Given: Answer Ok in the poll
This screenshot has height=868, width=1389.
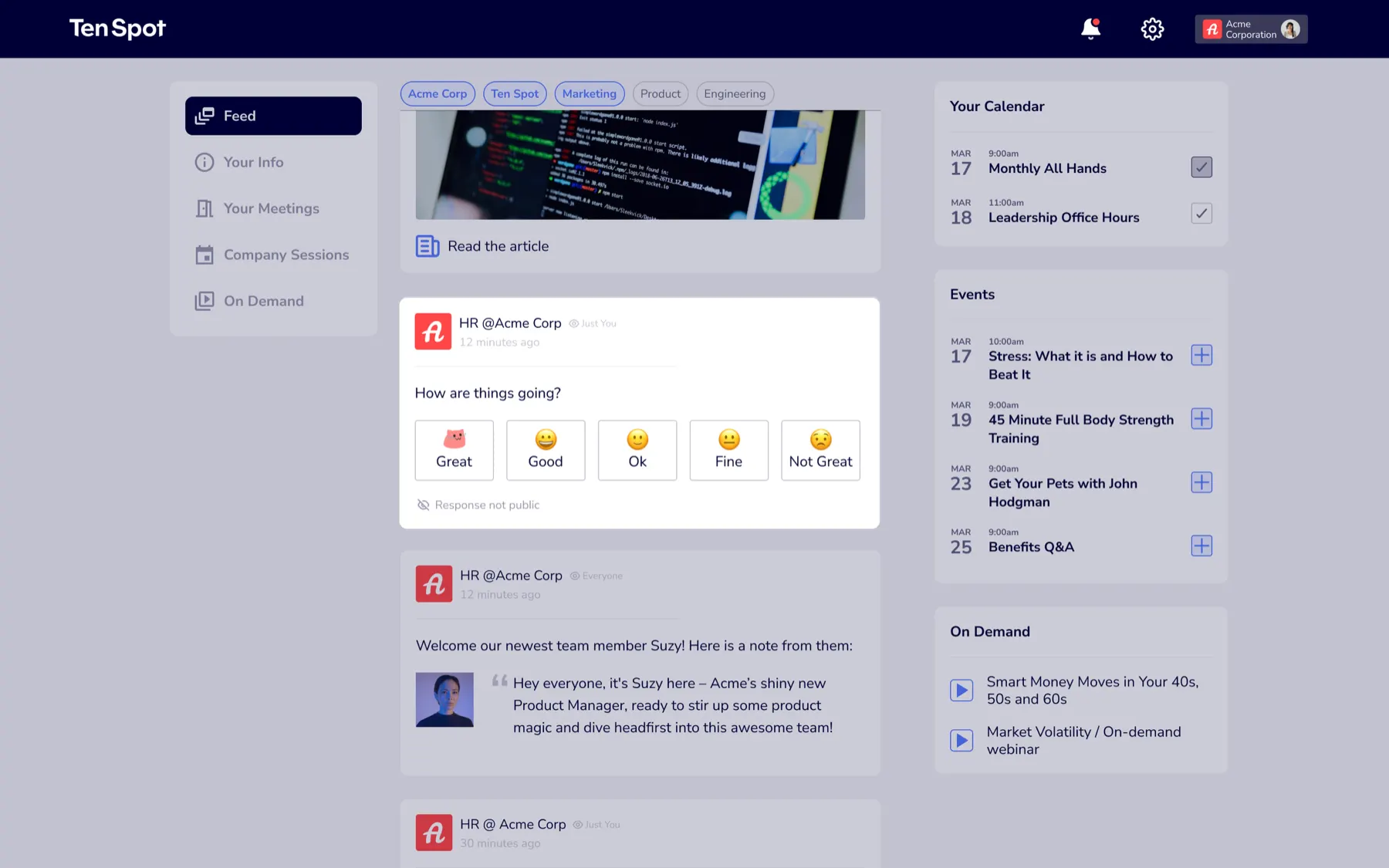Looking at the screenshot, I should pos(637,451).
